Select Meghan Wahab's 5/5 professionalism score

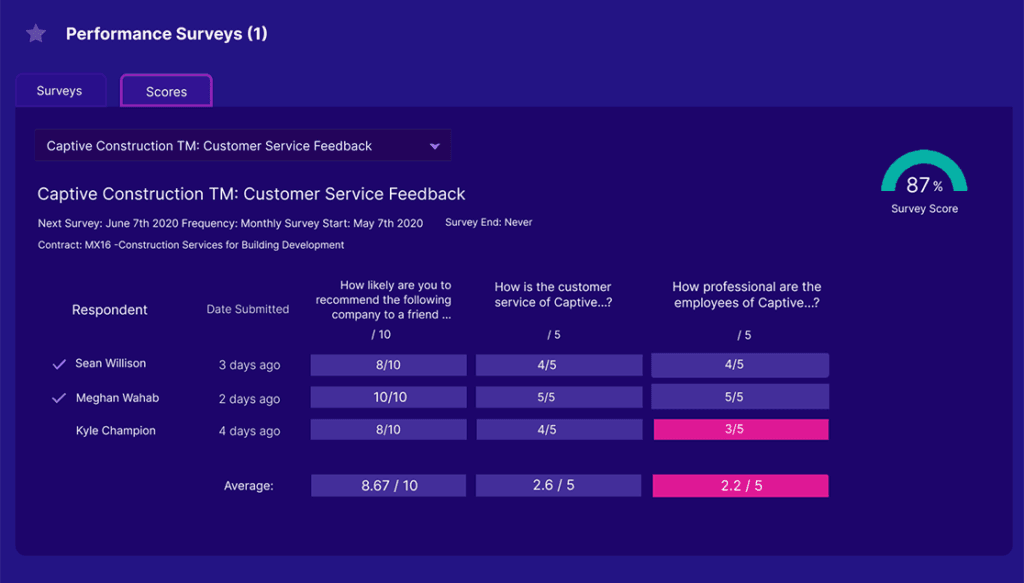(x=740, y=398)
